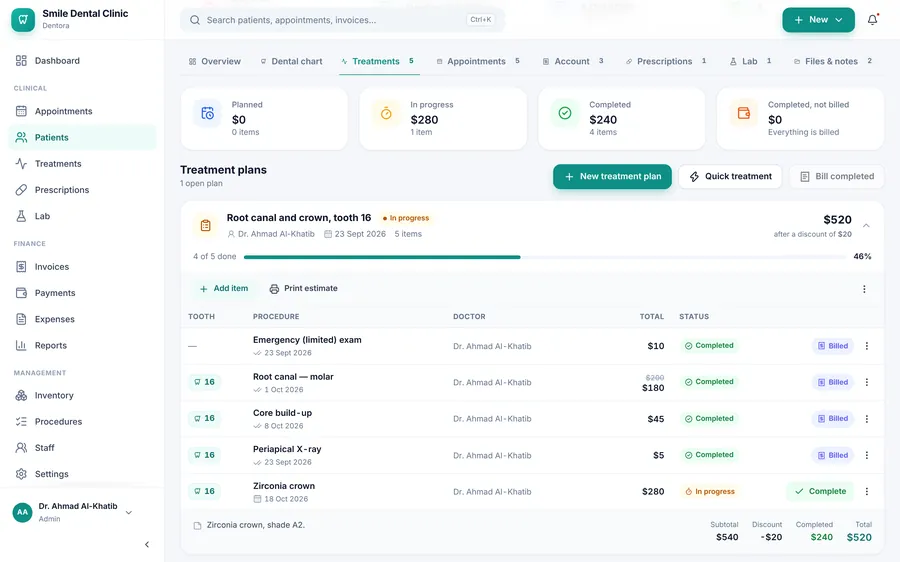Open Reports in the sidebar

[x=82, y=346]
